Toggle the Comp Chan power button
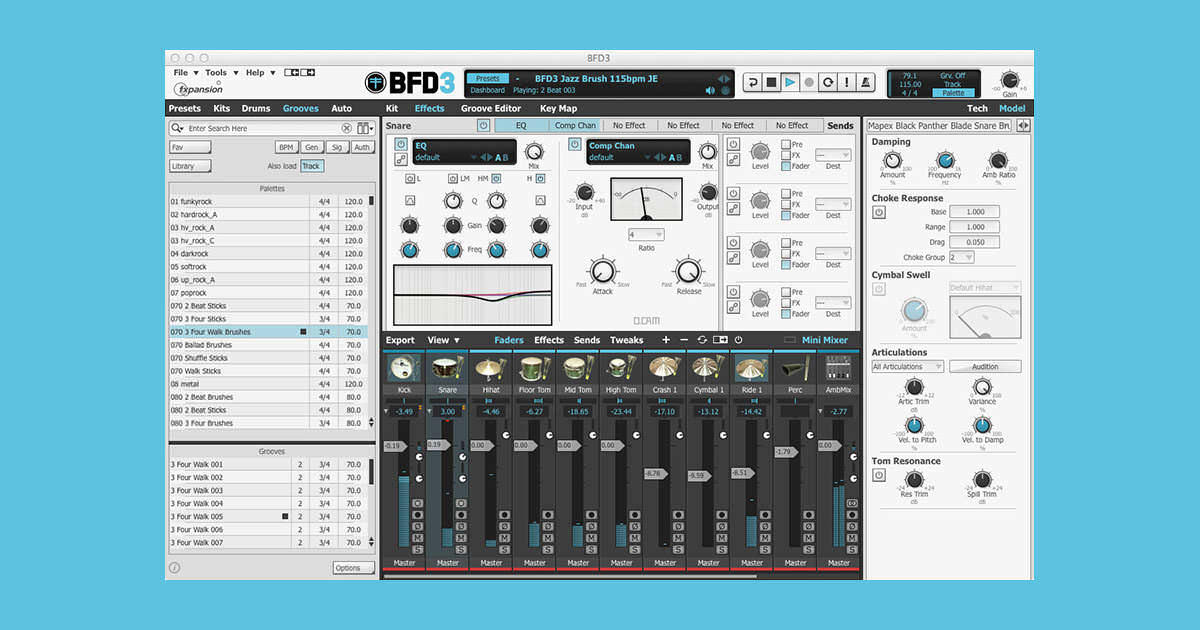This screenshot has width=1200, height=630. pyautogui.click(x=574, y=144)
